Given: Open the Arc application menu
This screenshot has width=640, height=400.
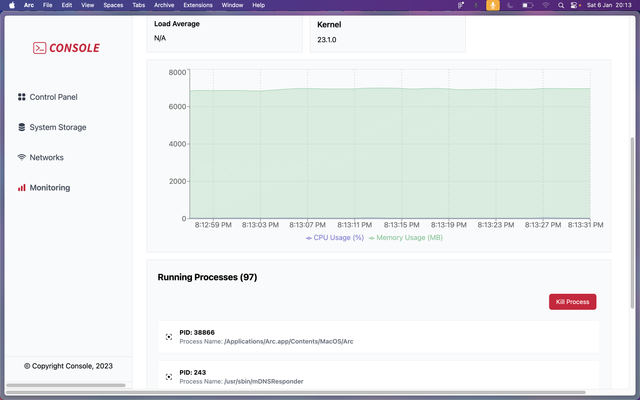Looking at the screenshot, I should tap(29, 5).
